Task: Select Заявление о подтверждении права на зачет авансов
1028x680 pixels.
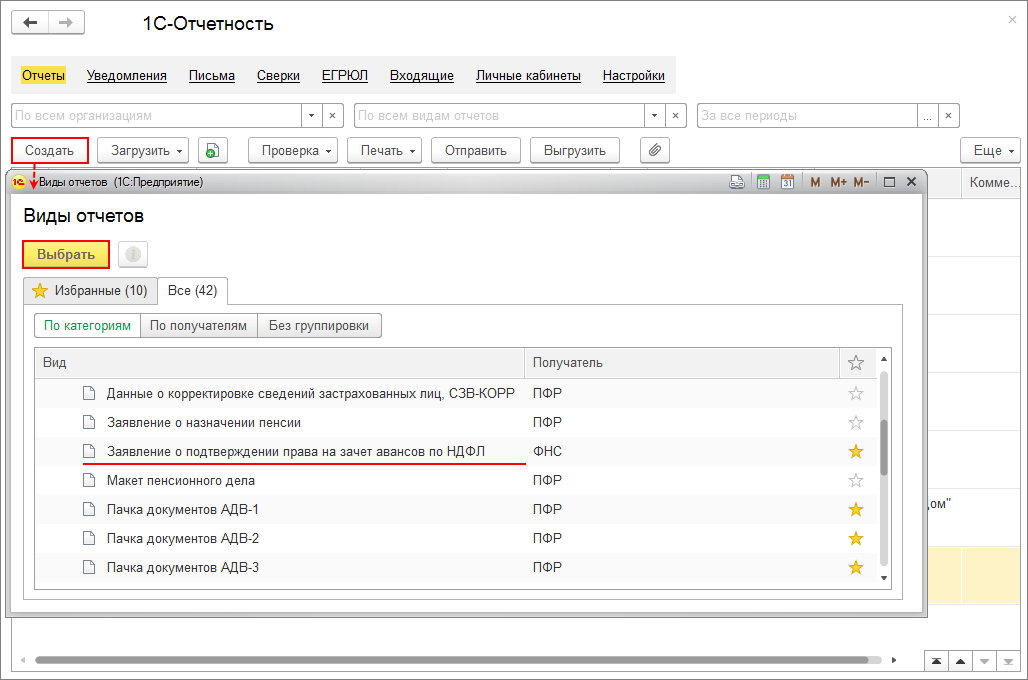Action: [x=295, y=452]
